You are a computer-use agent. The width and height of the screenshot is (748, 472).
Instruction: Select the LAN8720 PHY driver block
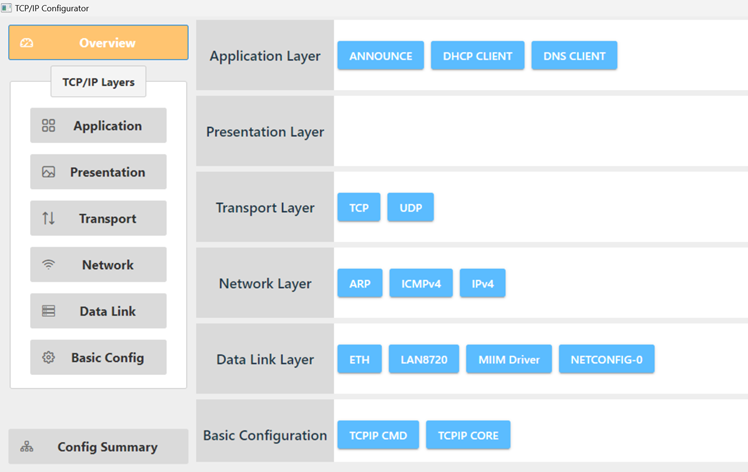(424, 359)
